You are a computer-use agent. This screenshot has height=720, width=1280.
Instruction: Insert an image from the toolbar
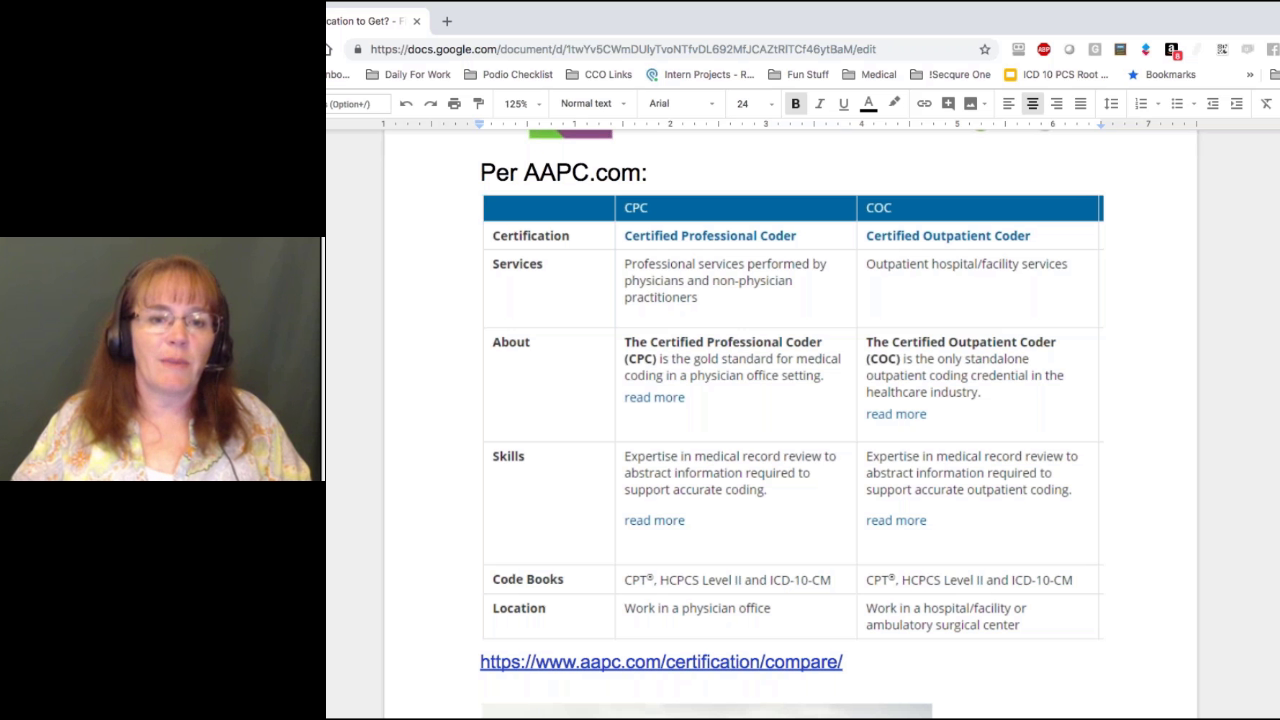tap(970, 104)
